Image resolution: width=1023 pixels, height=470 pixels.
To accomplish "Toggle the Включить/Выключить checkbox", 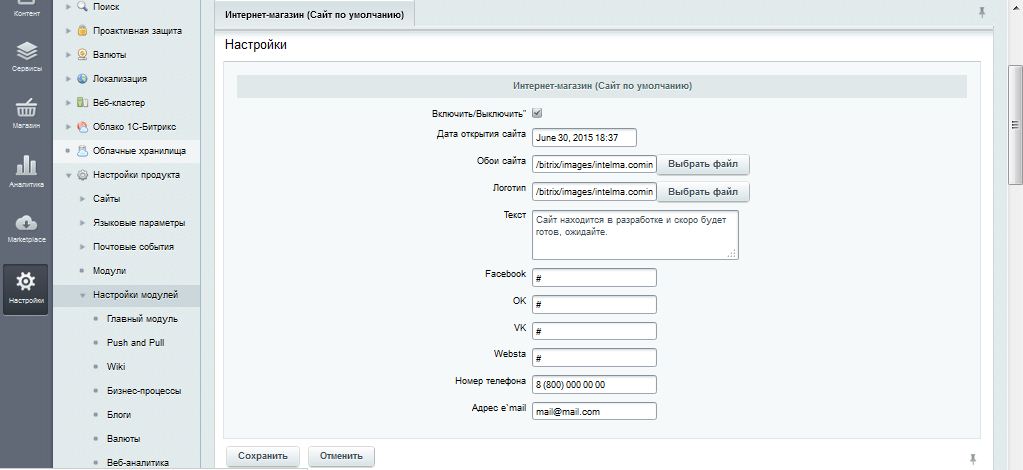I will (x=537, y=113).
